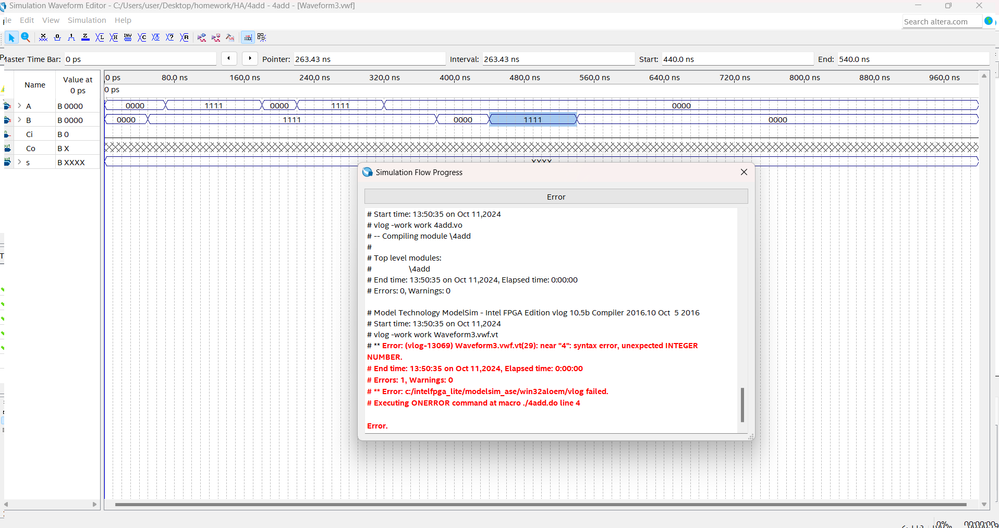Click 'Executing ONERROR command' line
Viewport: 999px width, 528px height.
(473, 403)
